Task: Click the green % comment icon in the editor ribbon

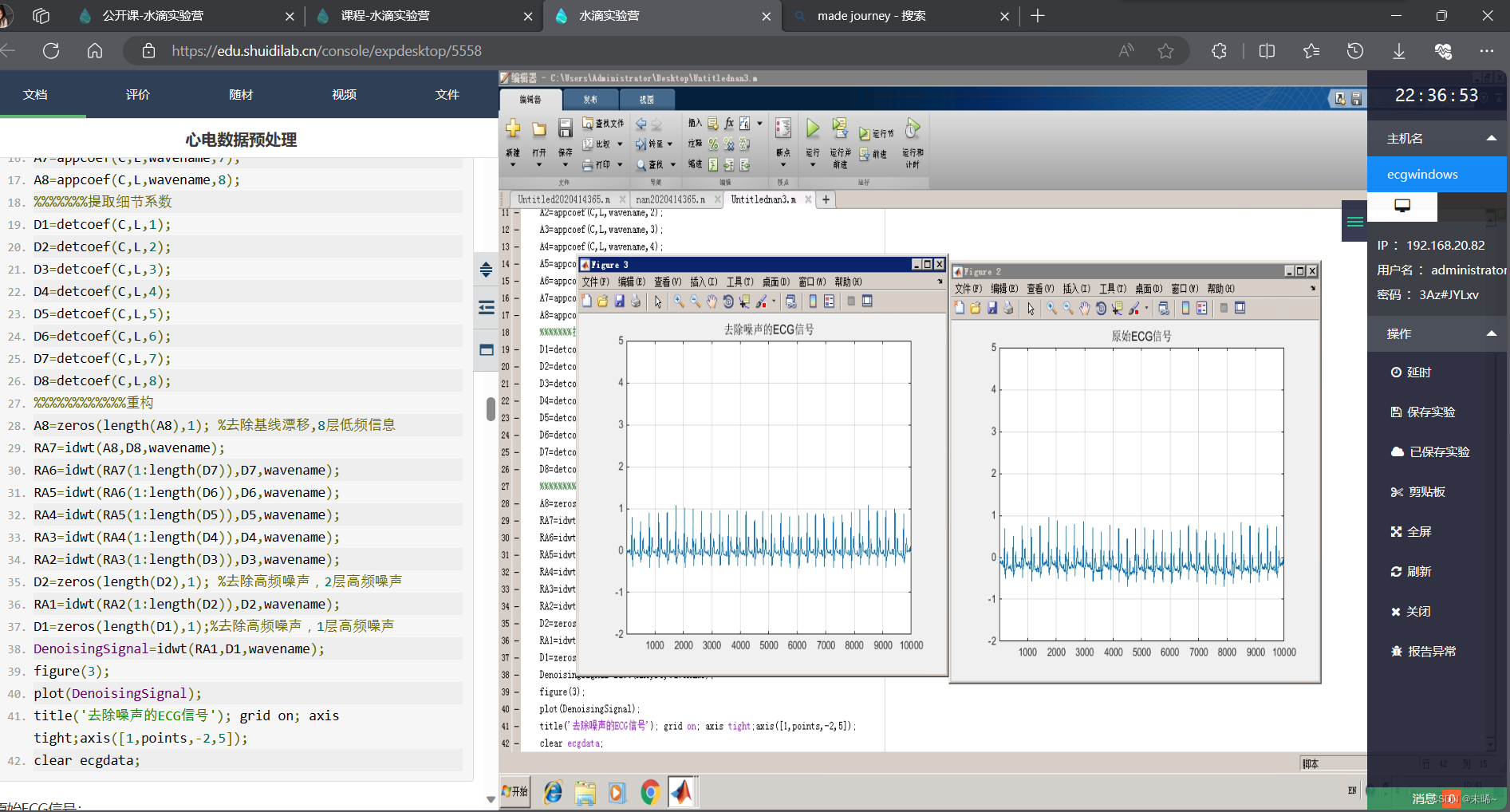Action: [x=713, y=144]
